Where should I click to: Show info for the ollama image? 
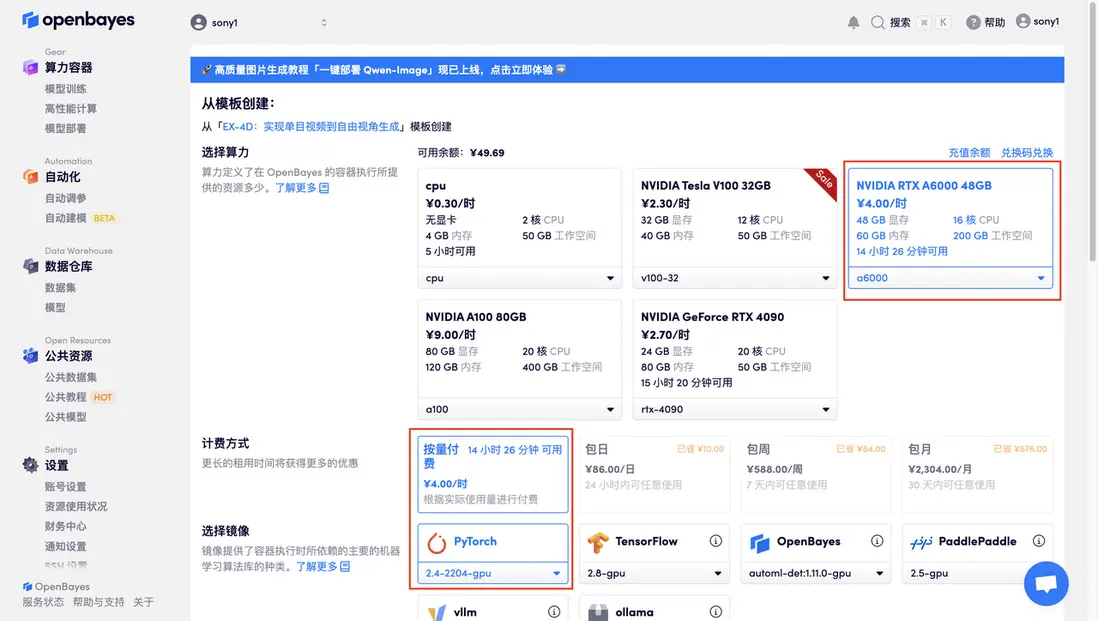(716, 611)
